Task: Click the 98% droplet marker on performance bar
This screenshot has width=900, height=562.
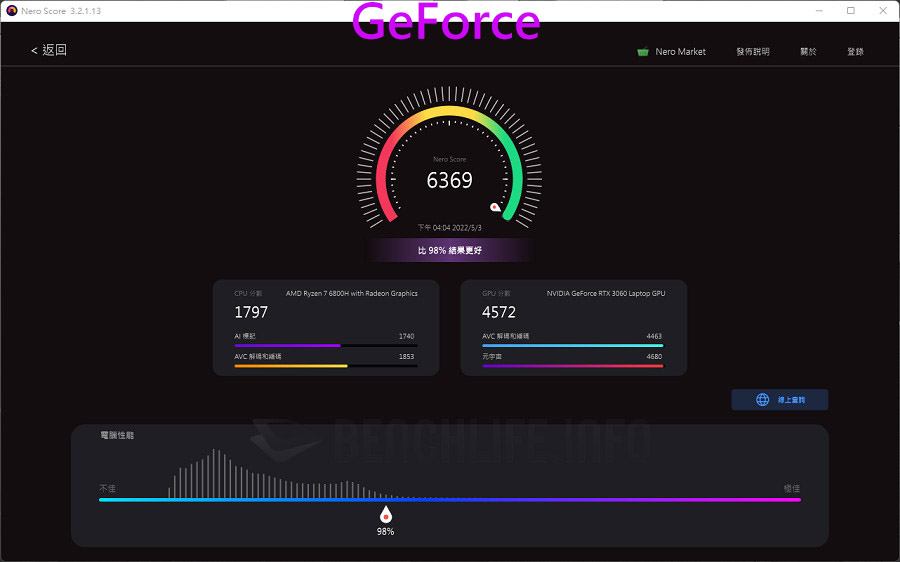Action: 385,514
